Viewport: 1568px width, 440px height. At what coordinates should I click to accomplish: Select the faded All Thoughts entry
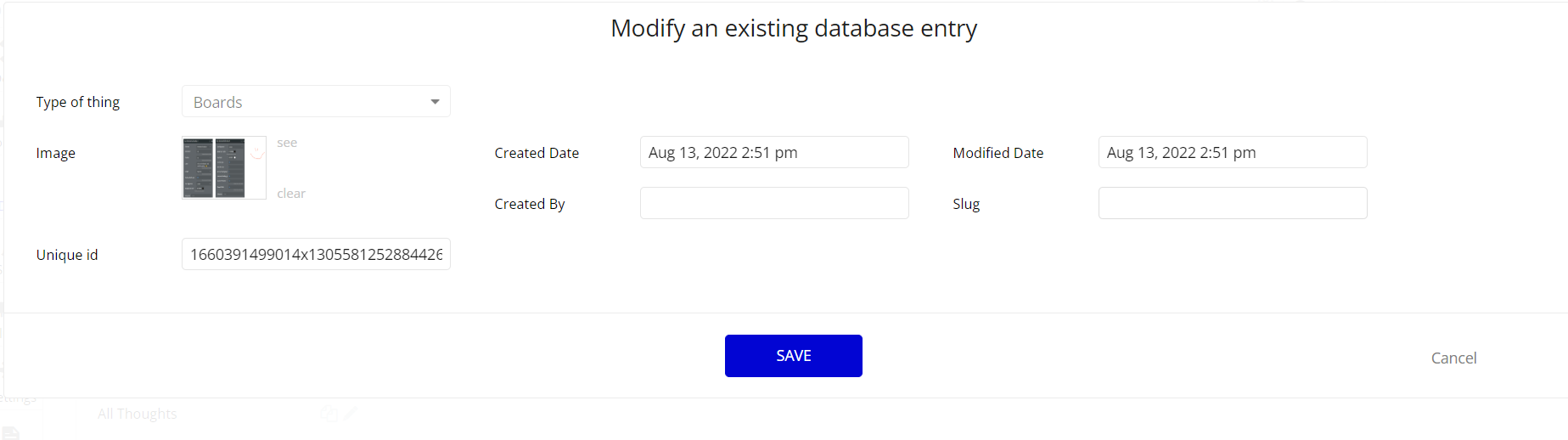(x=138, y=414)
